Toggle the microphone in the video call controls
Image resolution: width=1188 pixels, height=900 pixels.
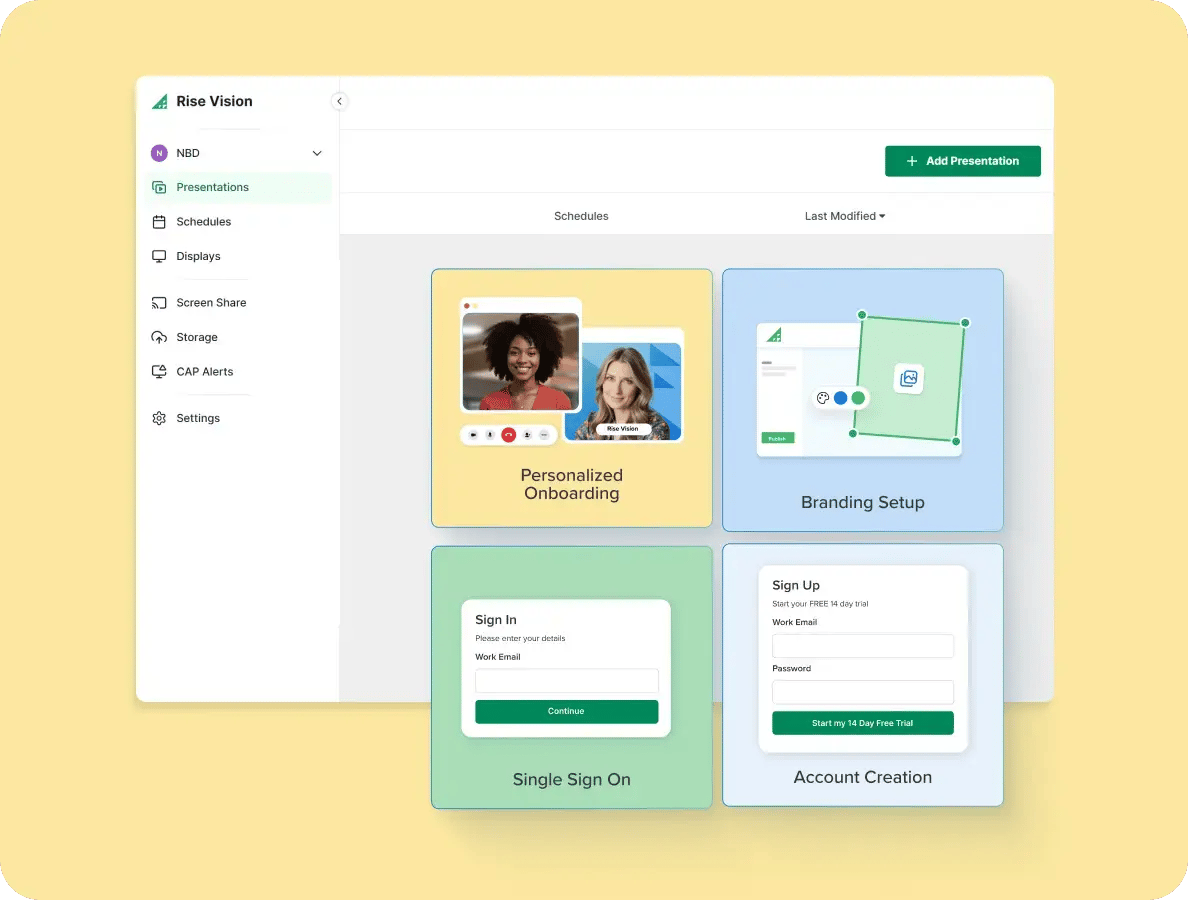point(490,435)
